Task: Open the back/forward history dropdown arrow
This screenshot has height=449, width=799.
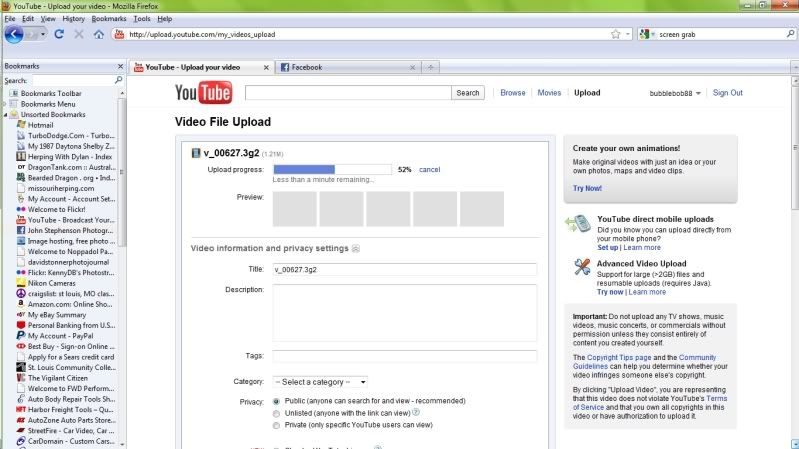Action: (43, 34)
